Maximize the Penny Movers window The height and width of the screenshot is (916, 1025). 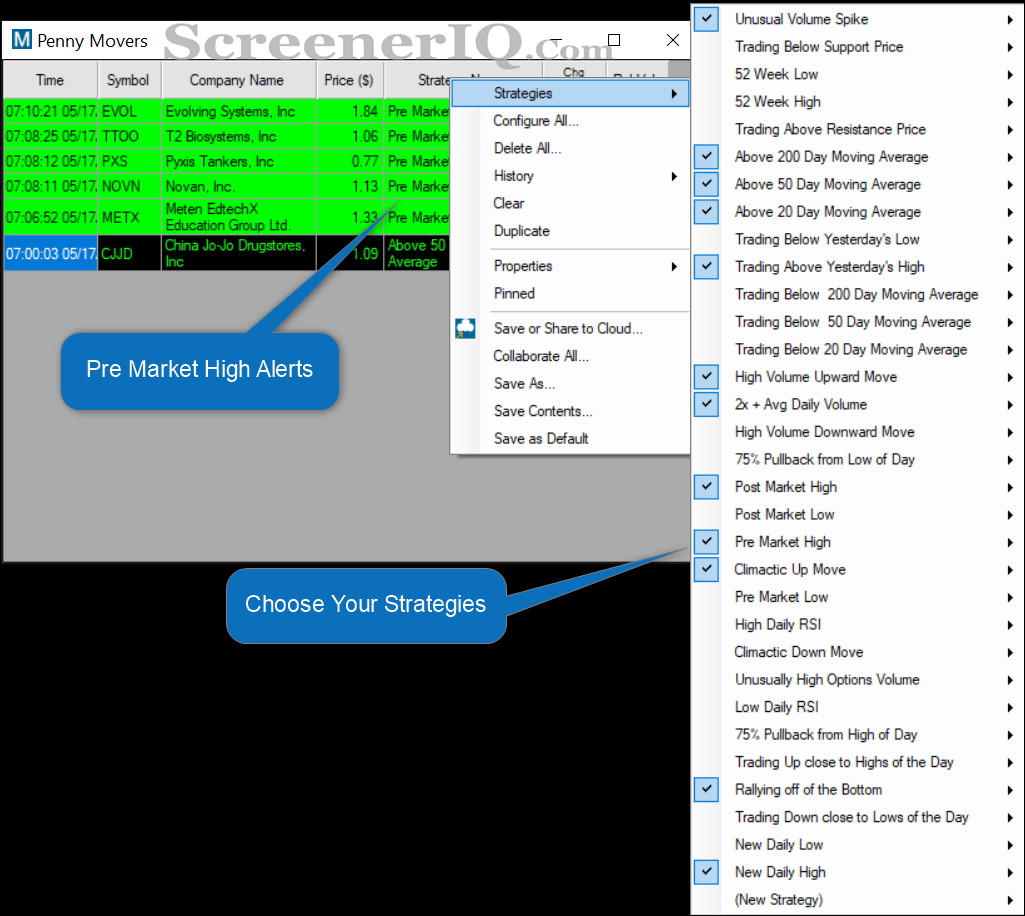tap(614, 40)
